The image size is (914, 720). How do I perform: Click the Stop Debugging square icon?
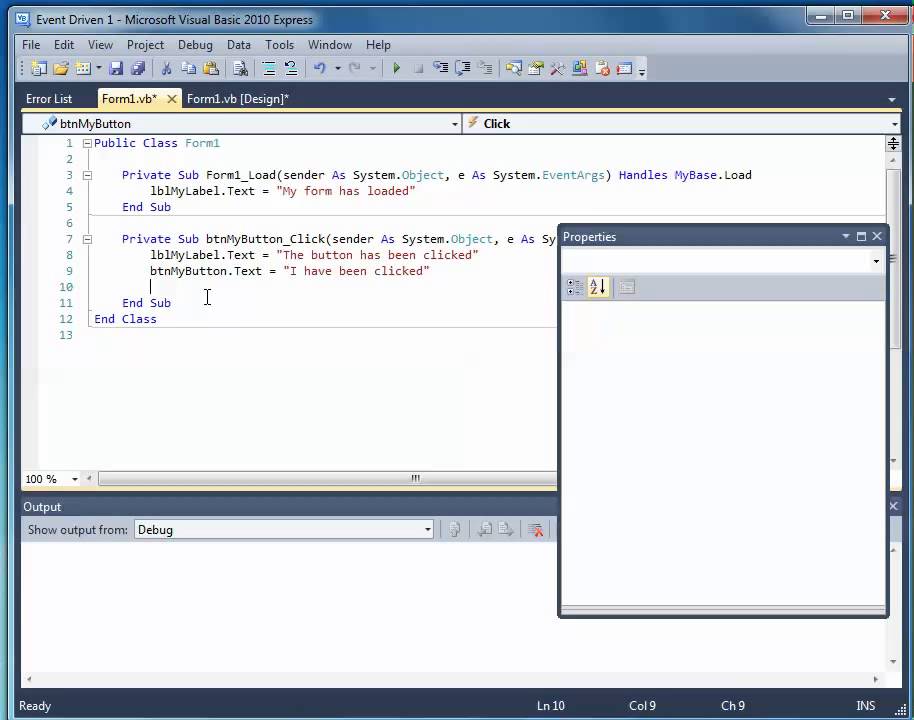(x=418, y=69)
